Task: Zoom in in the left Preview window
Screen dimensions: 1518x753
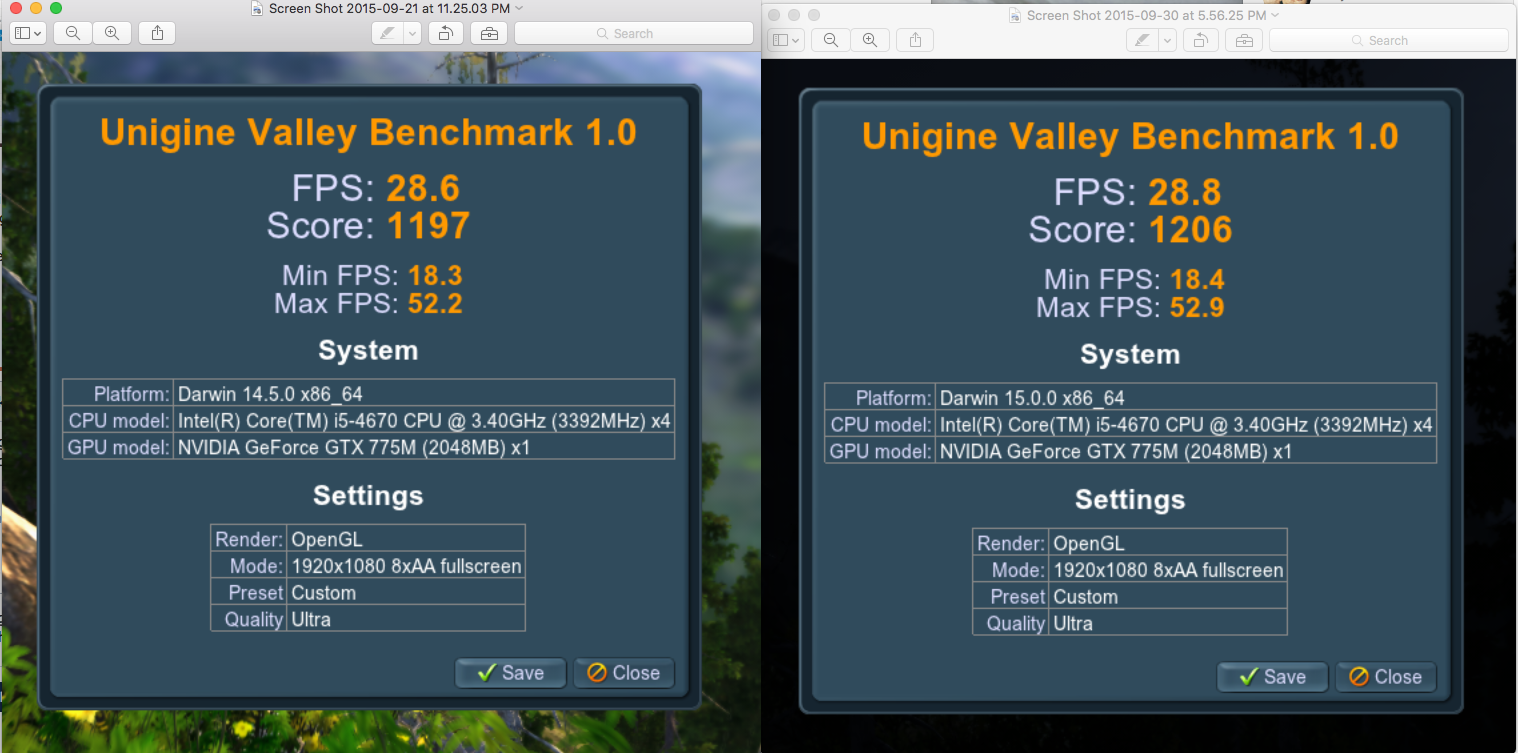Action: (x=112, y=33)
